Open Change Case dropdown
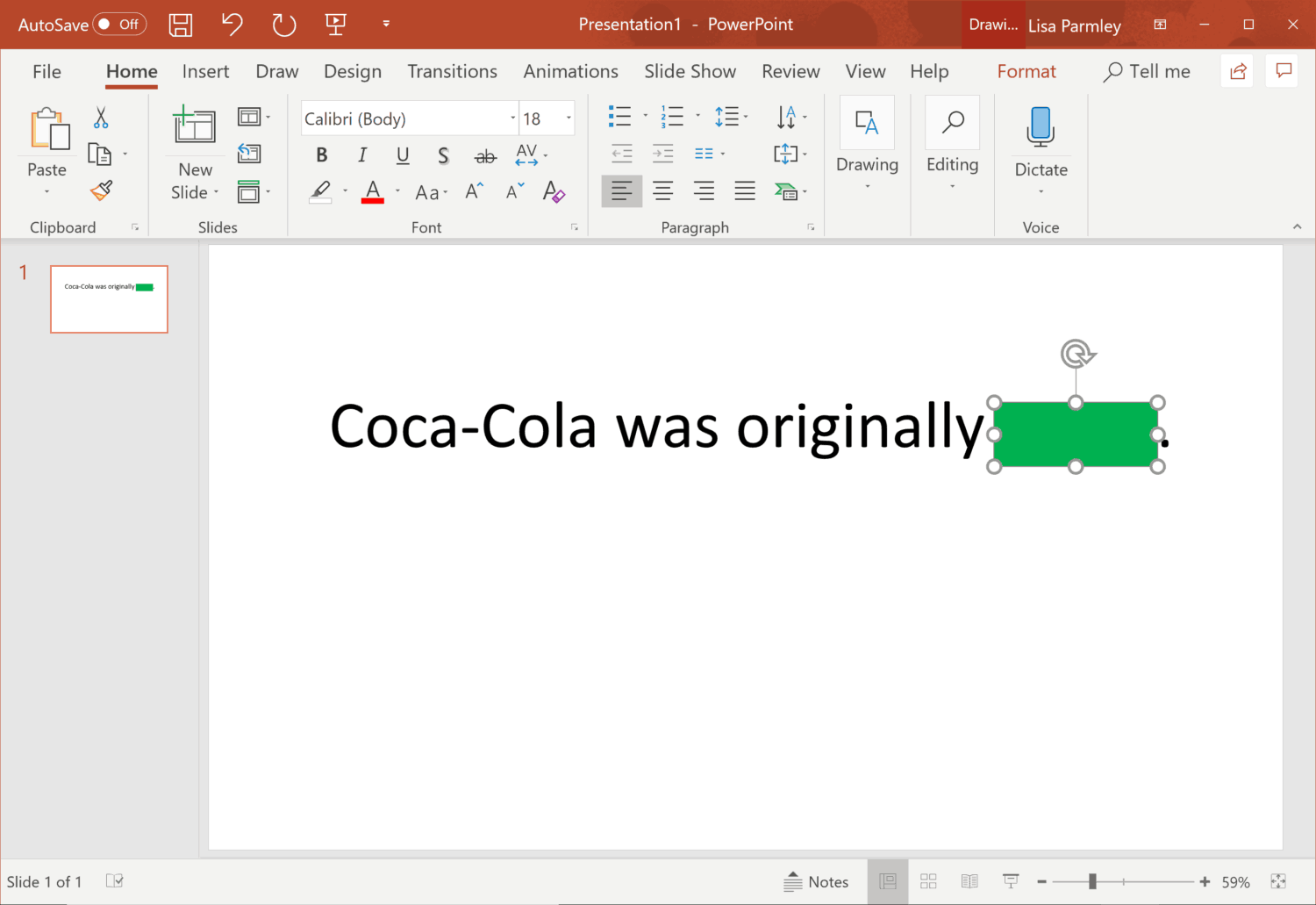1316x905 pixels. click(432, 192)
